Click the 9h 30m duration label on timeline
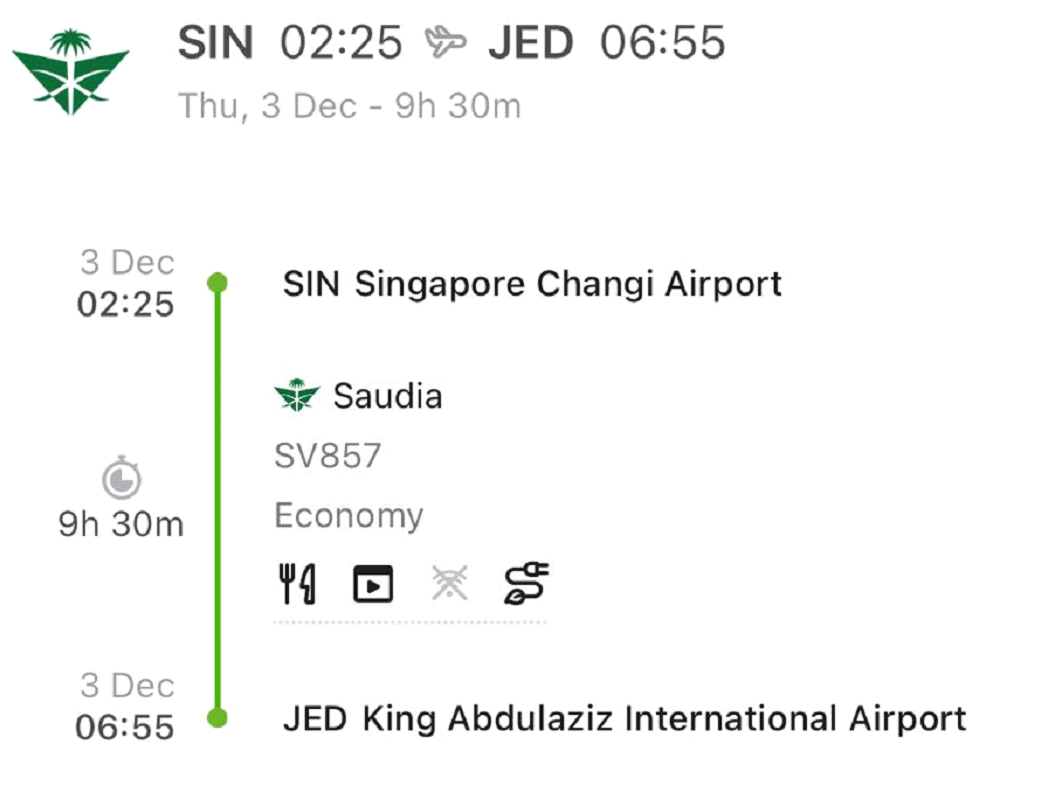 tap(121, 524)
